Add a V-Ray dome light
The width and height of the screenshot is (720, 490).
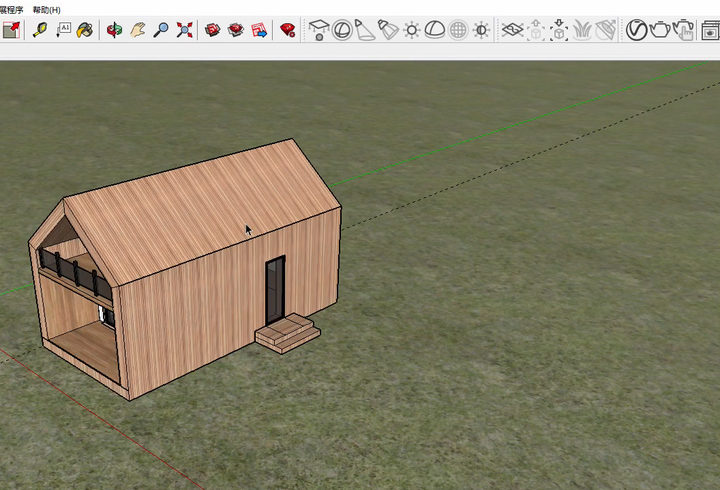(435, 30)
